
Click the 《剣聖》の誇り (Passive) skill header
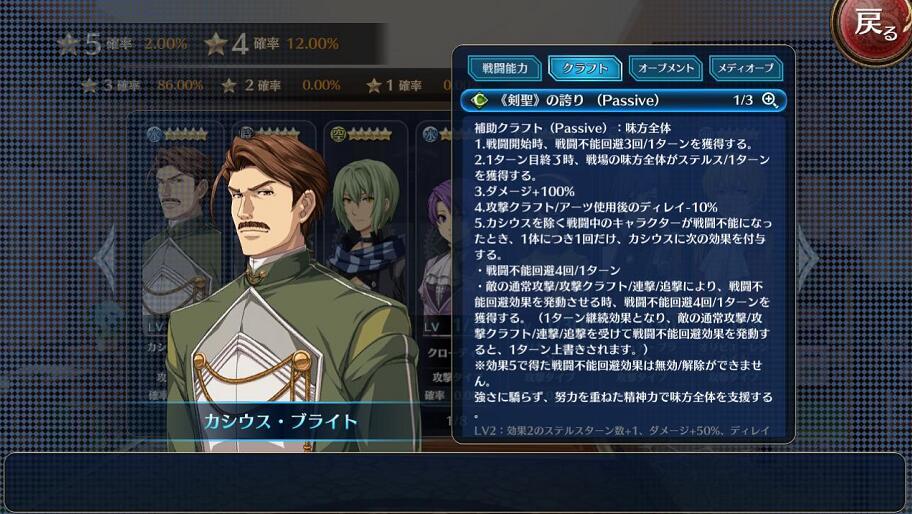pos(624,100)
